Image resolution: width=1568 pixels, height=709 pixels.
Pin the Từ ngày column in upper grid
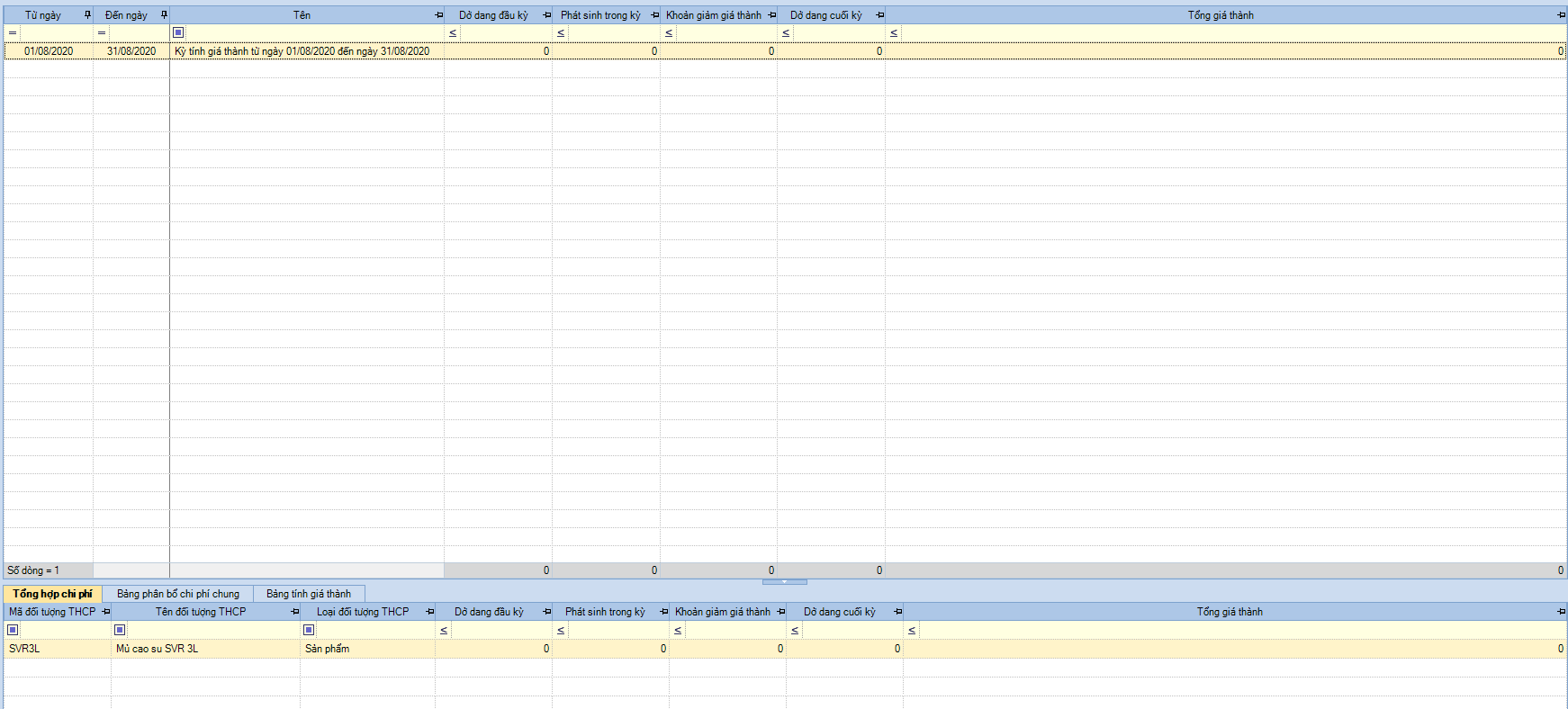[87, 15]
